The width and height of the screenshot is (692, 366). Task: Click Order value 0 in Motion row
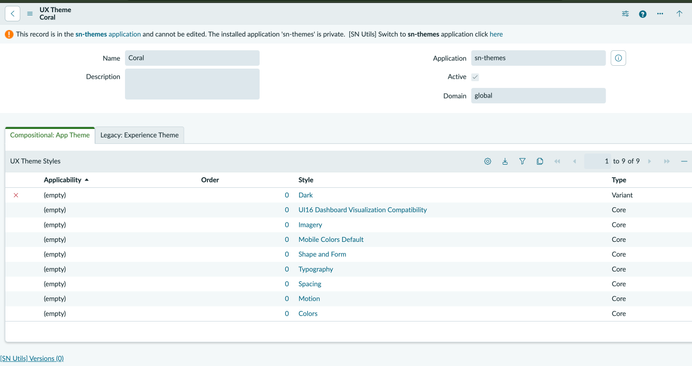point(287,299)
